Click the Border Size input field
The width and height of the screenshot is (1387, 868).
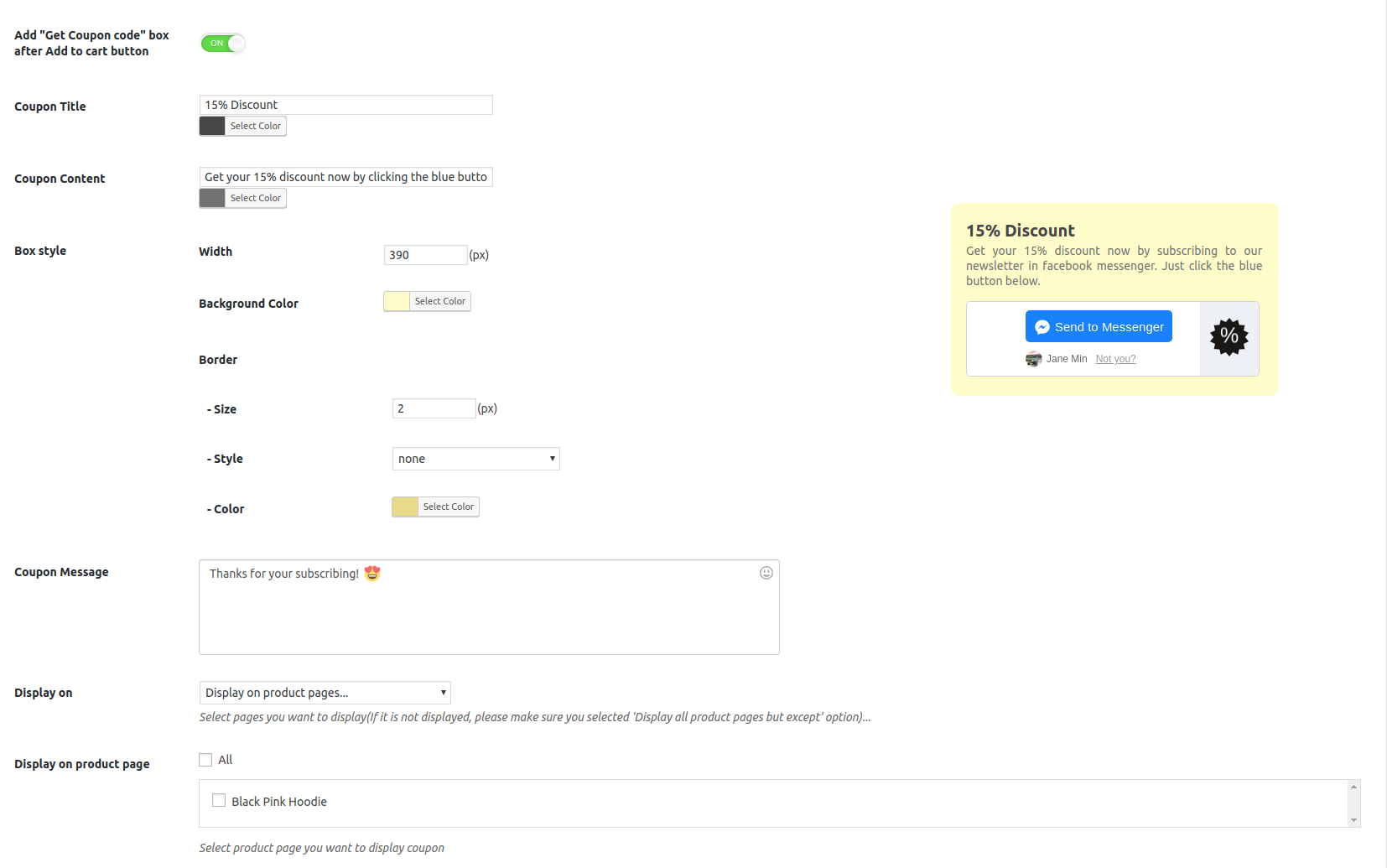(x=434, y=408)
